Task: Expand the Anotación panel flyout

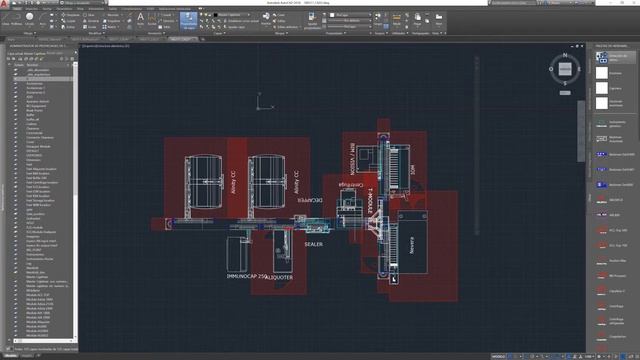Action: [x=156, y=33]
